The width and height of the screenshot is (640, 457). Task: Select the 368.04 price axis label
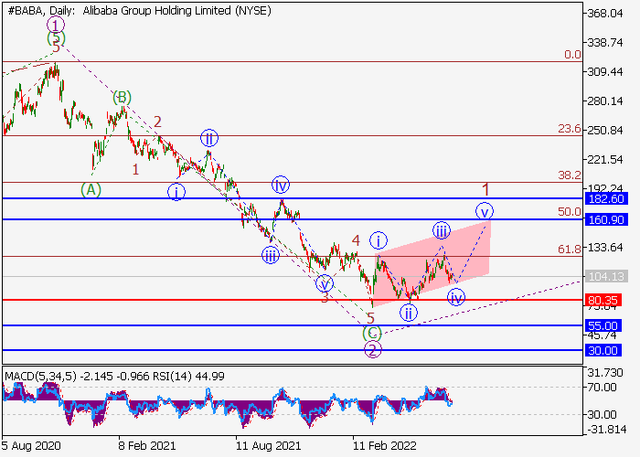(605, 13)
